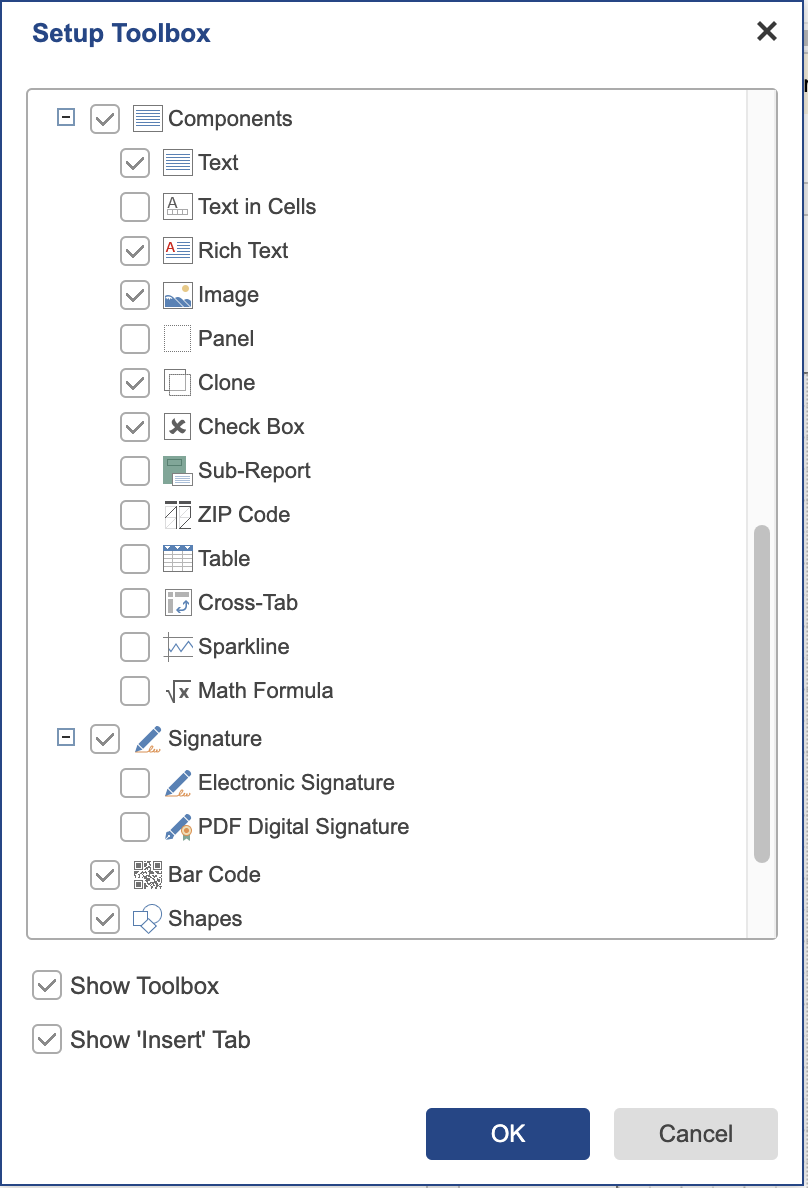Click the Math Formula square-root icon
Image resolution: width=808 pixels, height=1188 pixels.
[x=177, y=690]
